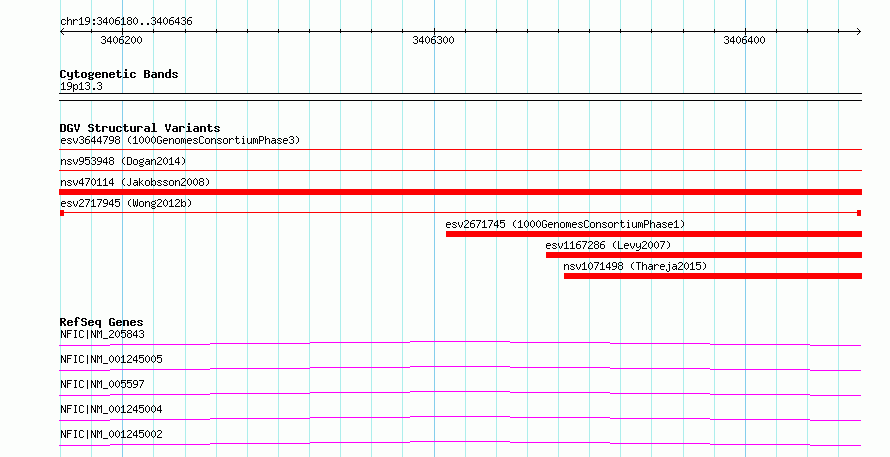890x457 pixels.
Task: Open variant esv2717945 (Wong2012b) label
Action: coord(126,203)
